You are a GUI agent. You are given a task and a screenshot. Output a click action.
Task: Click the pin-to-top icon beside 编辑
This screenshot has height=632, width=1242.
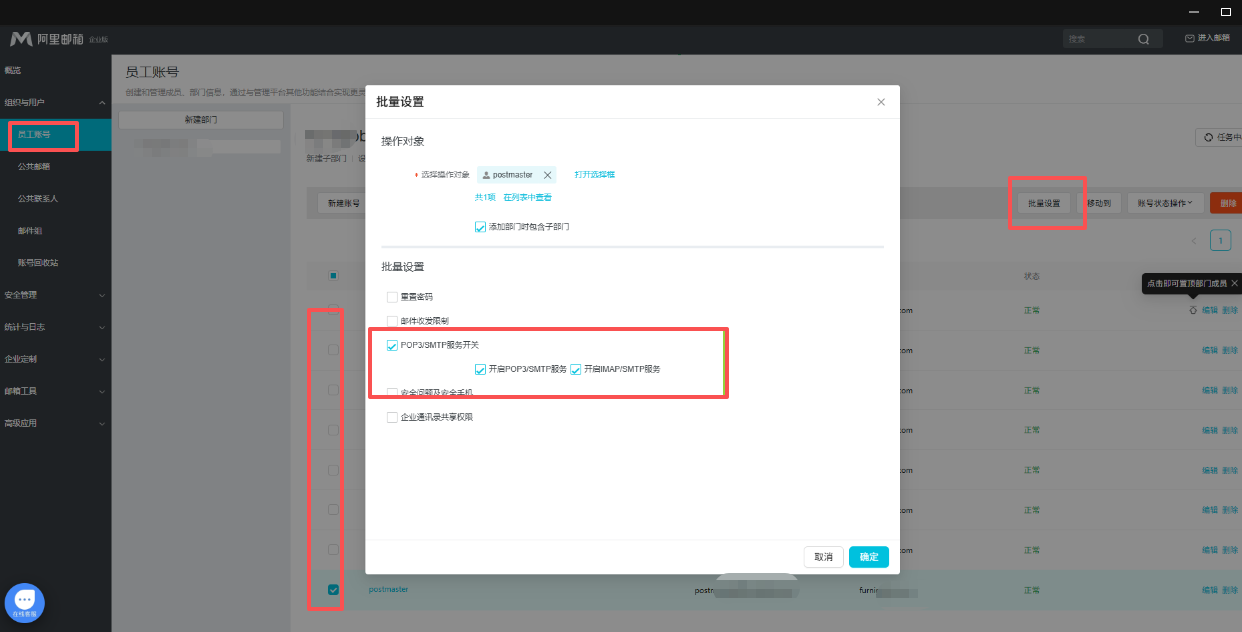(x=1192, y=310)
